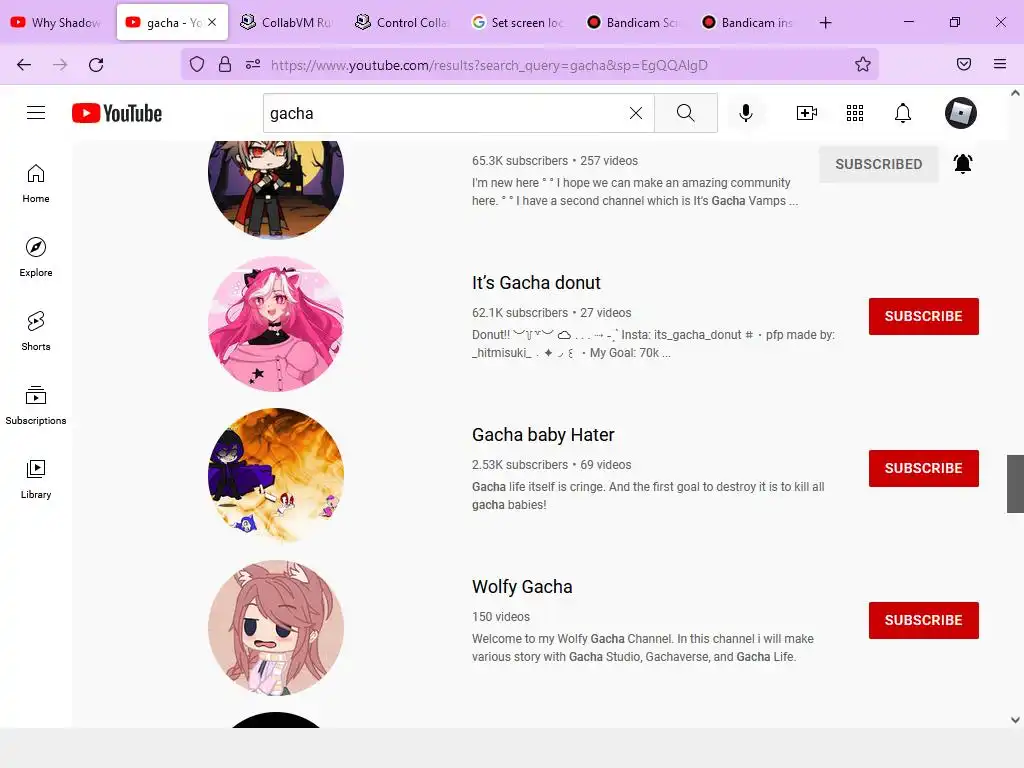This screenshot has width=1024, height=768.
Task: Click '150 videos' text
Action: pos(501,617)
